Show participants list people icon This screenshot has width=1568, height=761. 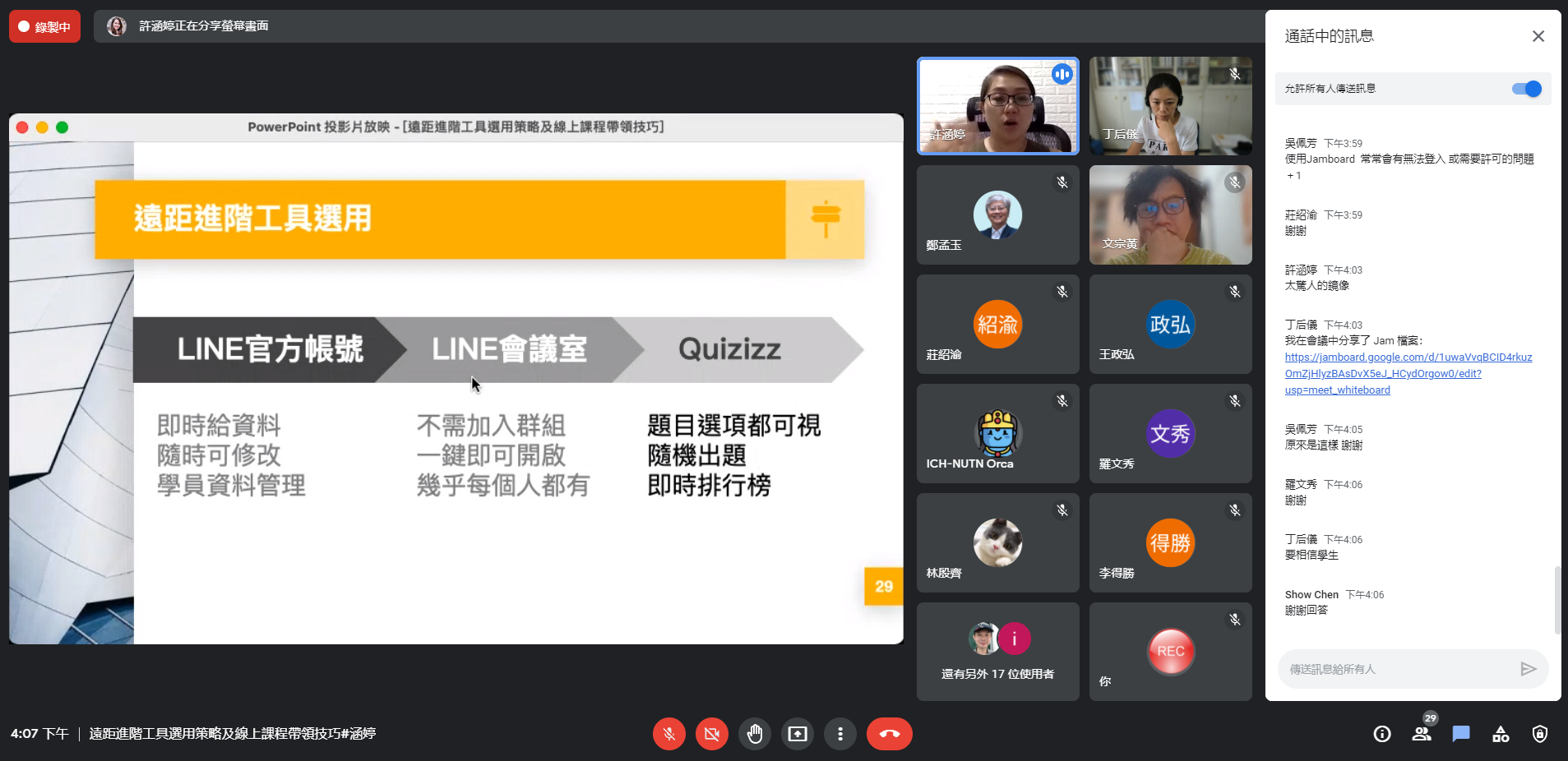pyautogui.click(x=1422, y=734)
